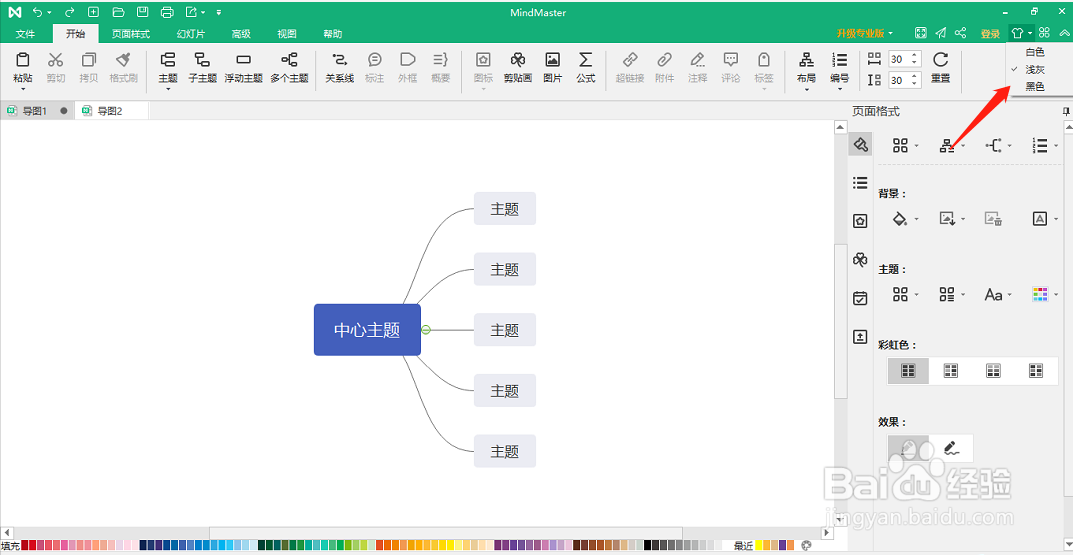The image size is (1073, 555).
Task: Pick the black swatch in bottom palette
Action: [648, 545]
